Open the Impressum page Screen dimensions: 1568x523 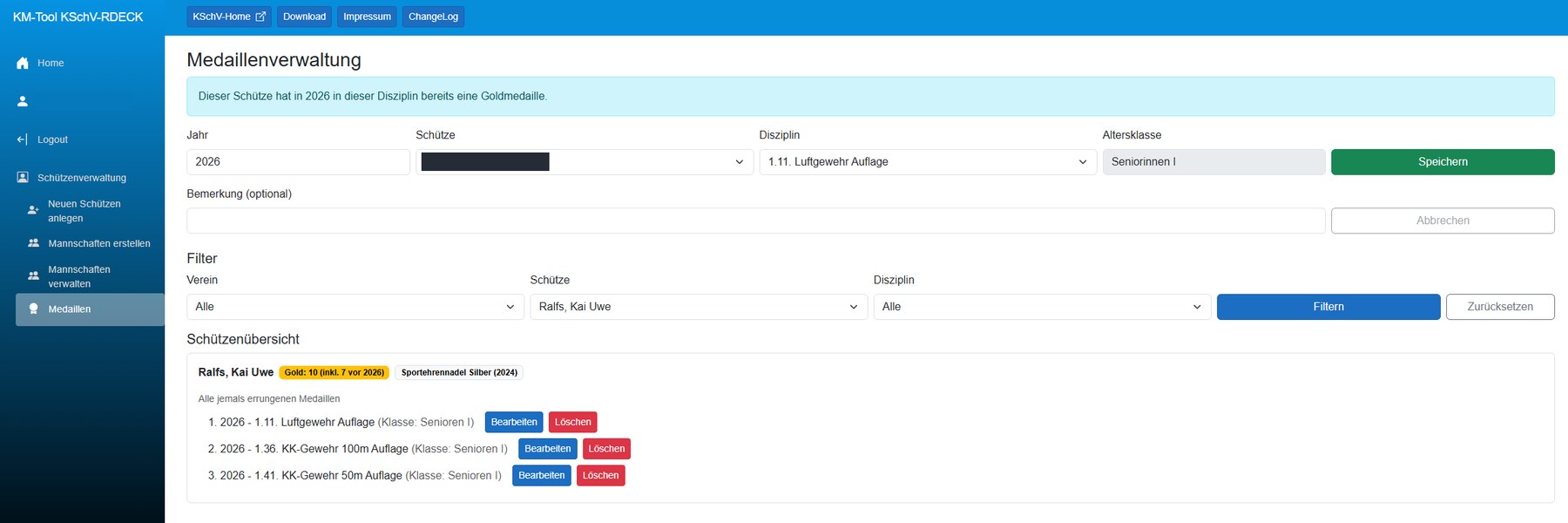(367, 17)
